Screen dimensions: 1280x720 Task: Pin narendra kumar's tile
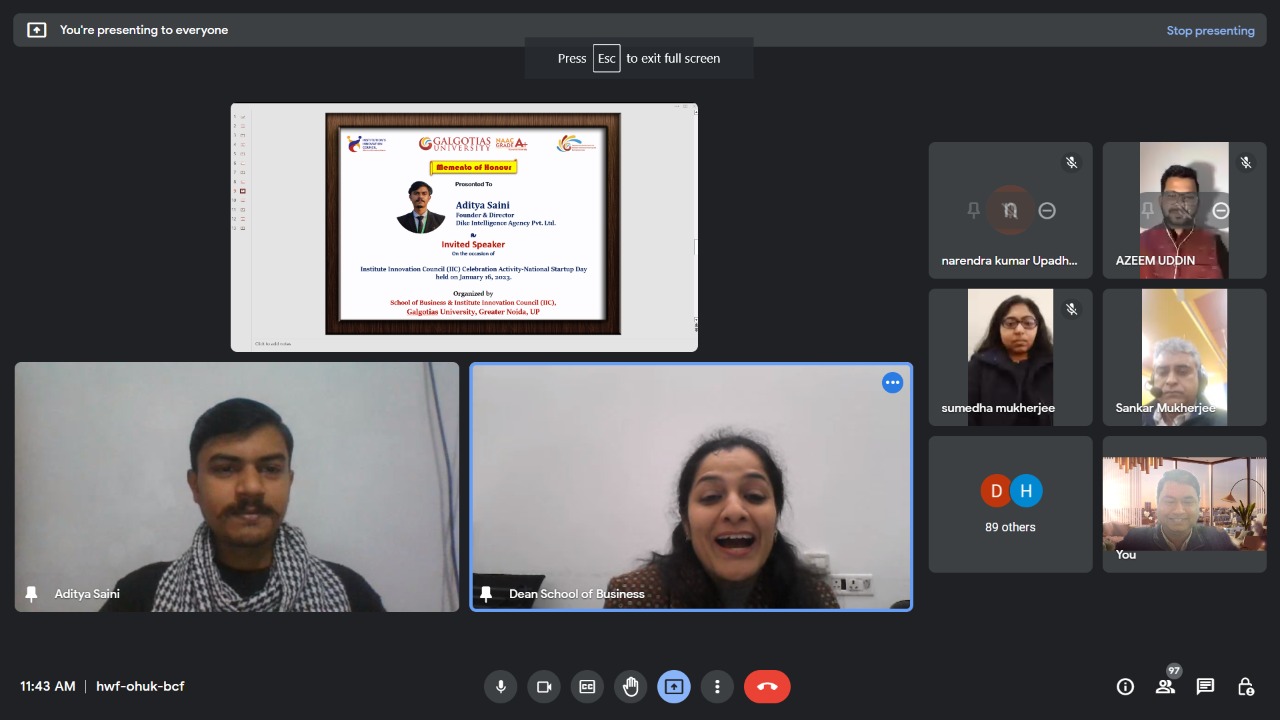[973, 210]
